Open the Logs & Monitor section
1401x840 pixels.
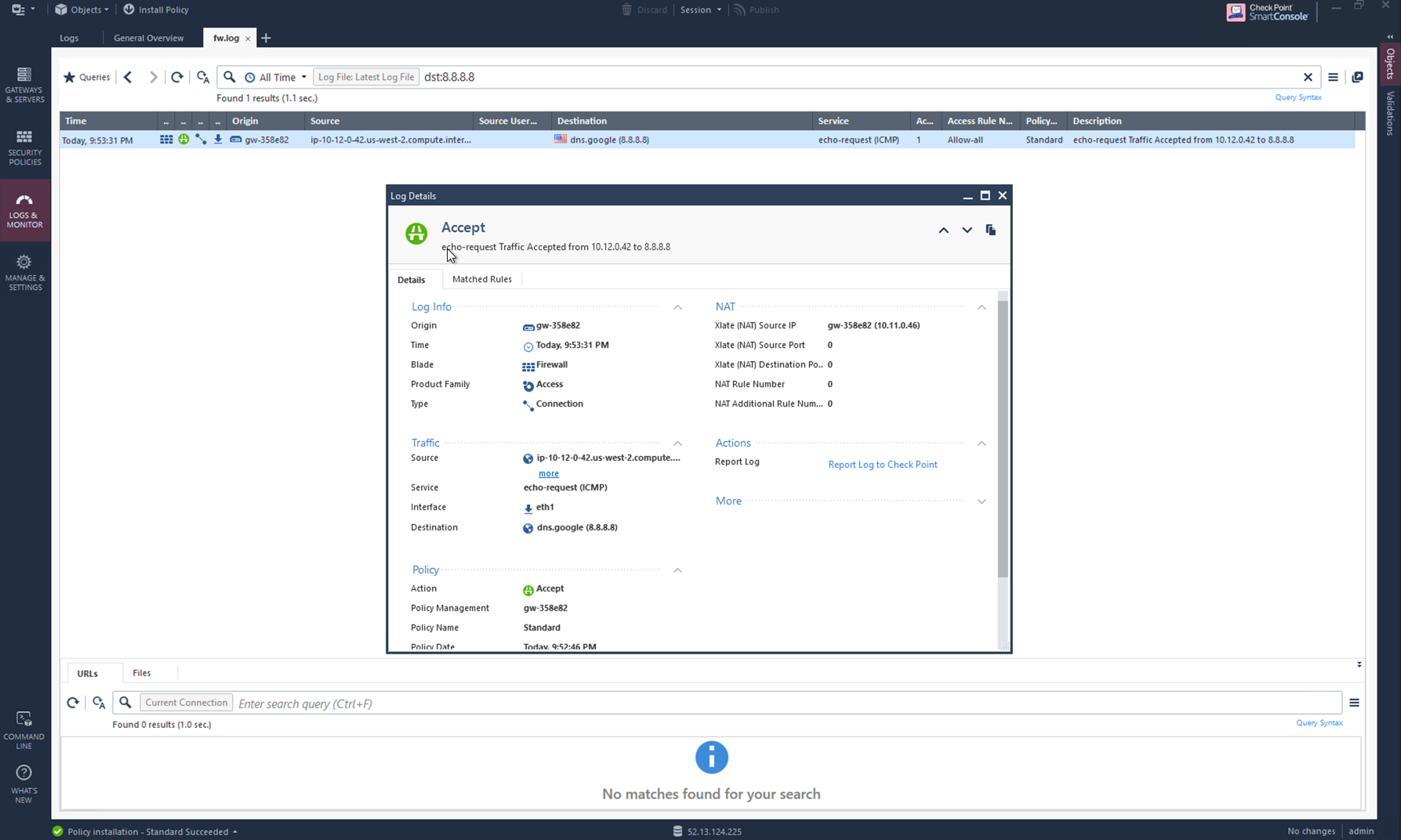[25, 209]
